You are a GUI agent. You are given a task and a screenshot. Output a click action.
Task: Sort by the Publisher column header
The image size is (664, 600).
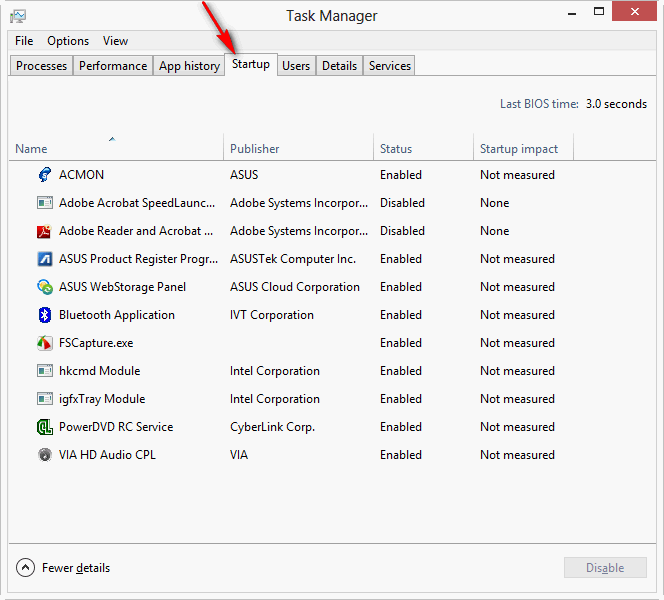(298, 148)
